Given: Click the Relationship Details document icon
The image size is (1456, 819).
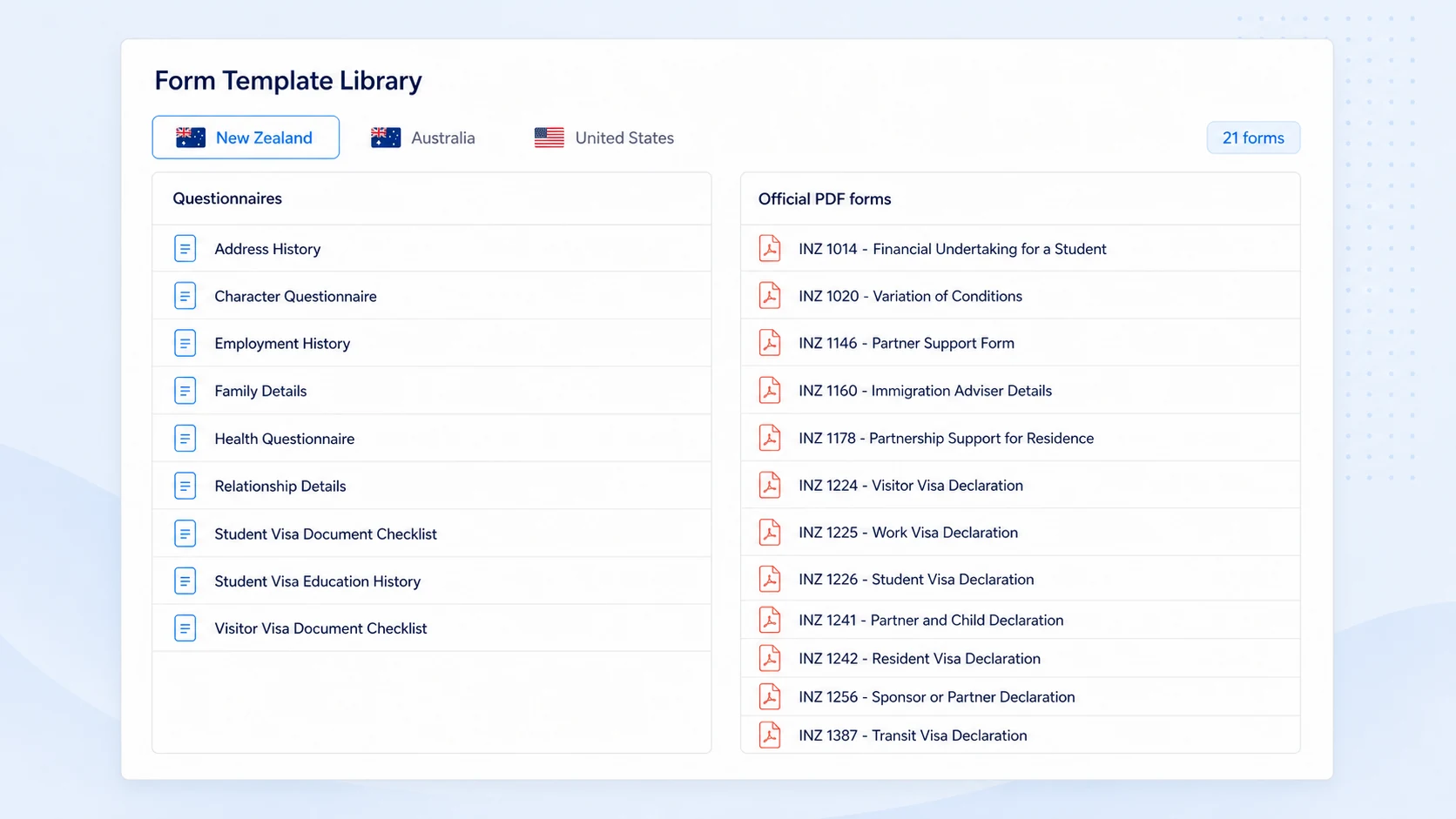Looking at the screenshot, I should click(185, 486).
